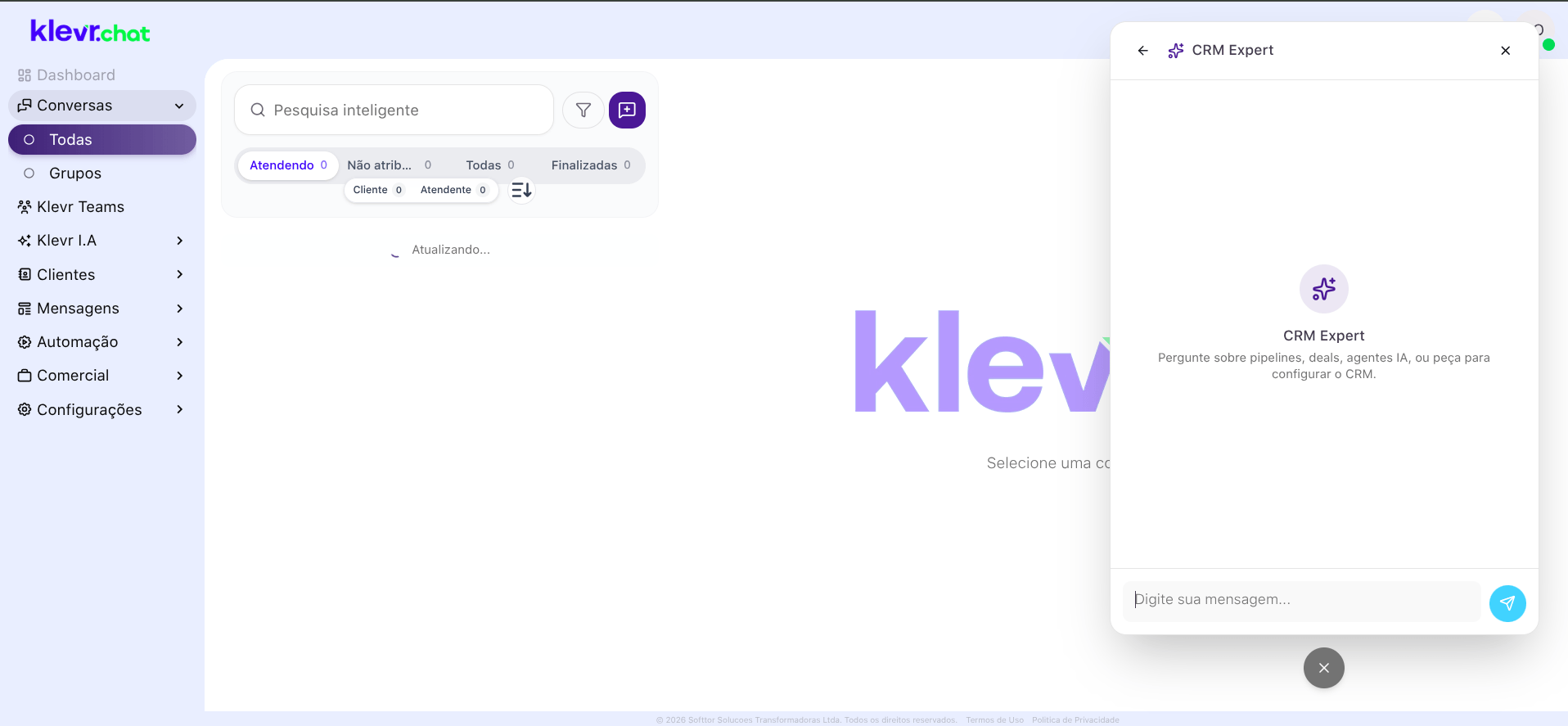This screenshot has height=726, width=1568.
Task: Click the central CRM Expert sparkle avatar
Action: tap(1324, 289)
